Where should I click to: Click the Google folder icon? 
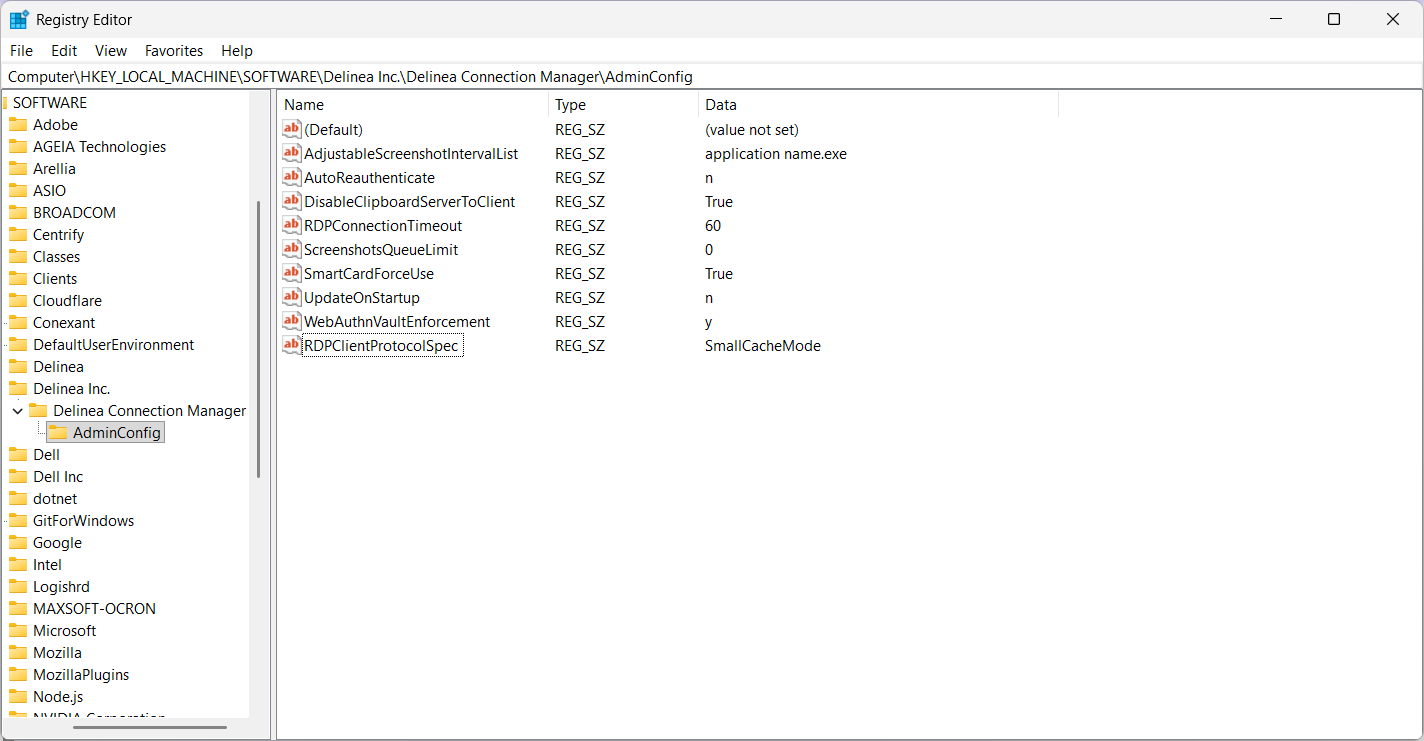[x=18, y=543]
